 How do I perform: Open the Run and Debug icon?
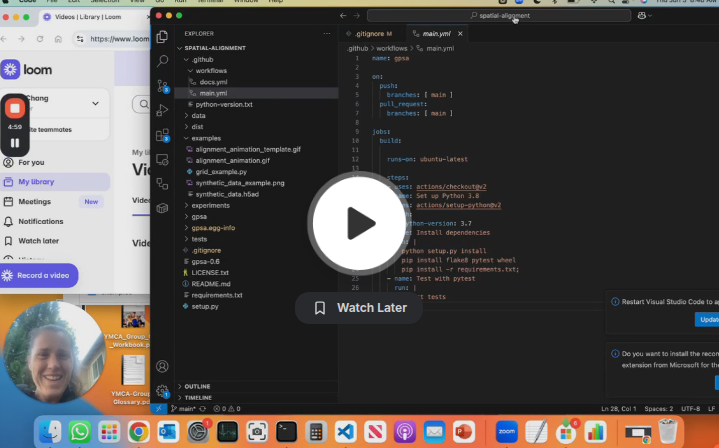[x=162, y=110]
